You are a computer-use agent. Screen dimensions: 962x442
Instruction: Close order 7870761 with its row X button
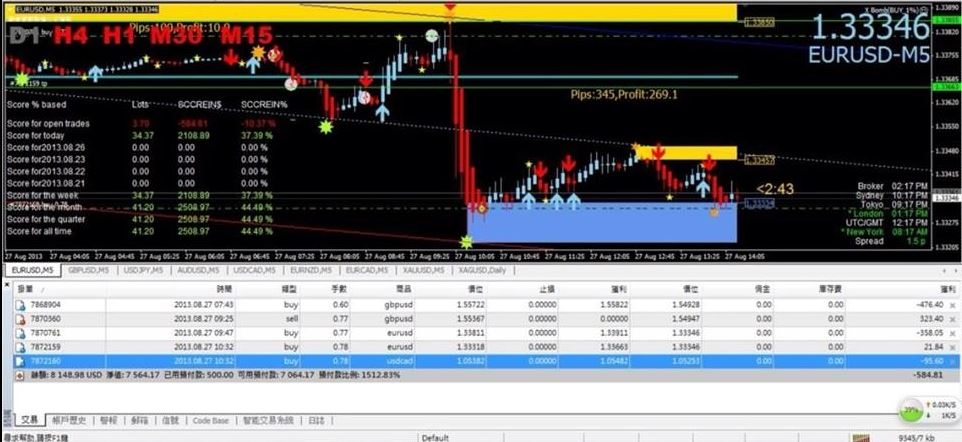pyautogui.click(x=954, y=332)
